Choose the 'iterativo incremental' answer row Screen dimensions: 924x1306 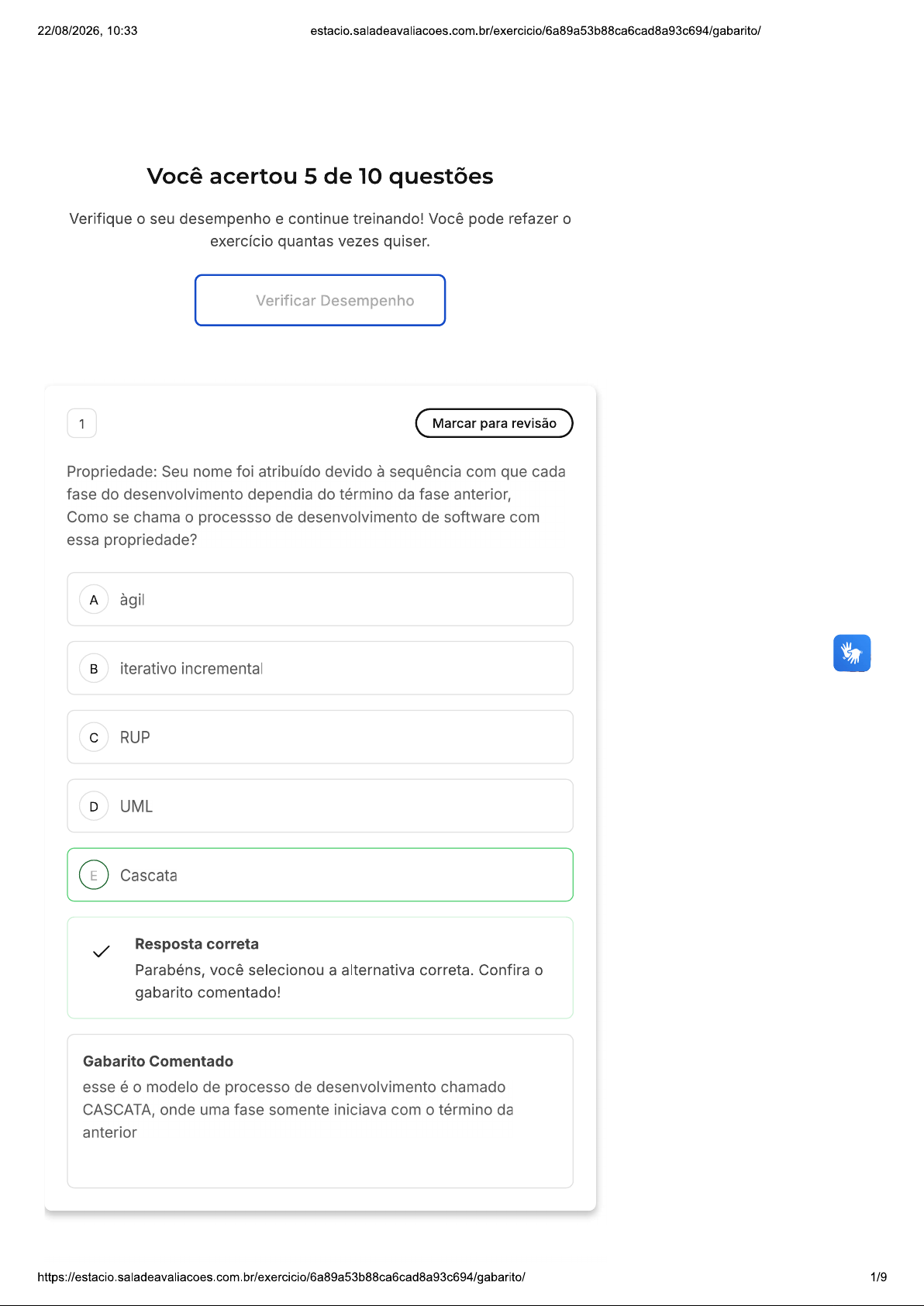(x=320, y=668)
